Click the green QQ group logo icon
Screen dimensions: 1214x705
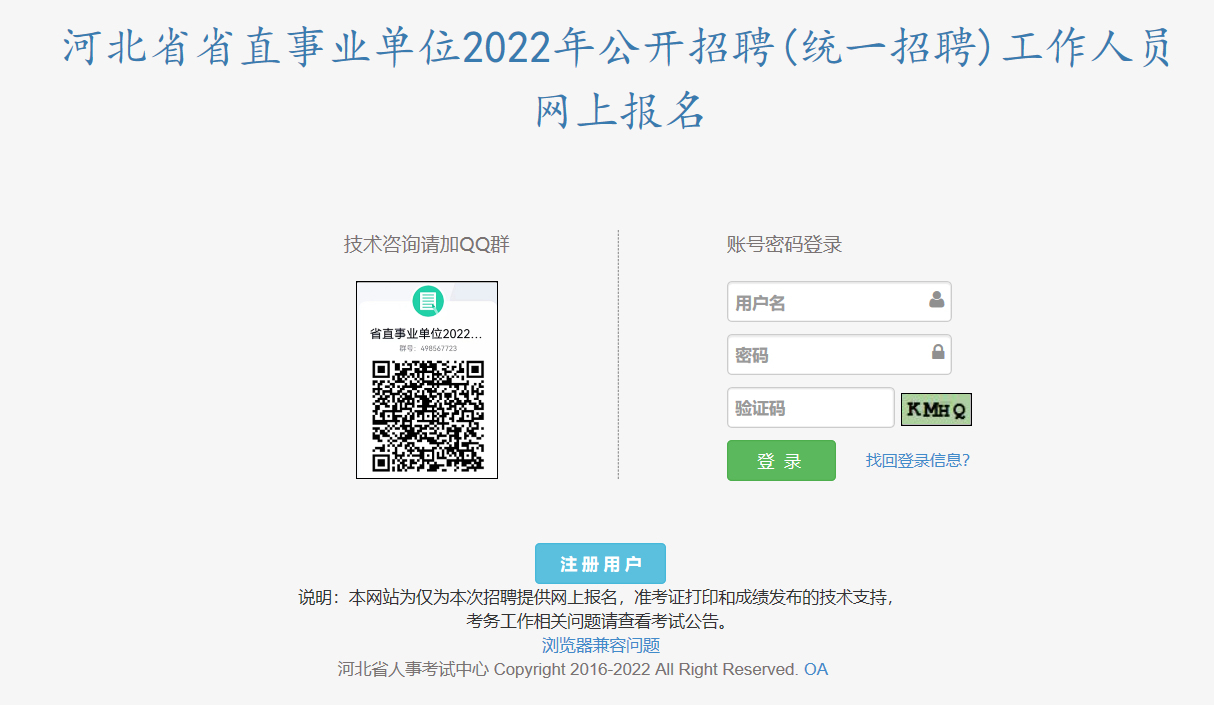[428, 300]
